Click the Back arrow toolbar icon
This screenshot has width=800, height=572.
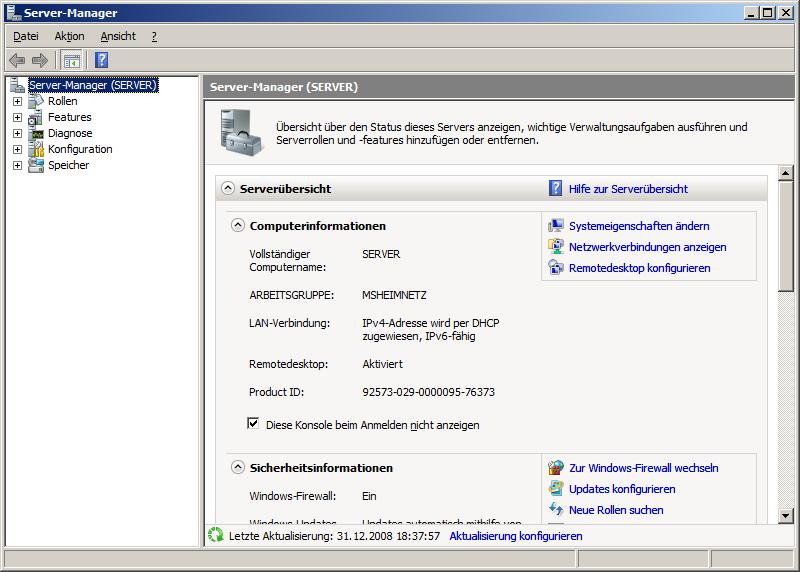(x=17, y=60)
